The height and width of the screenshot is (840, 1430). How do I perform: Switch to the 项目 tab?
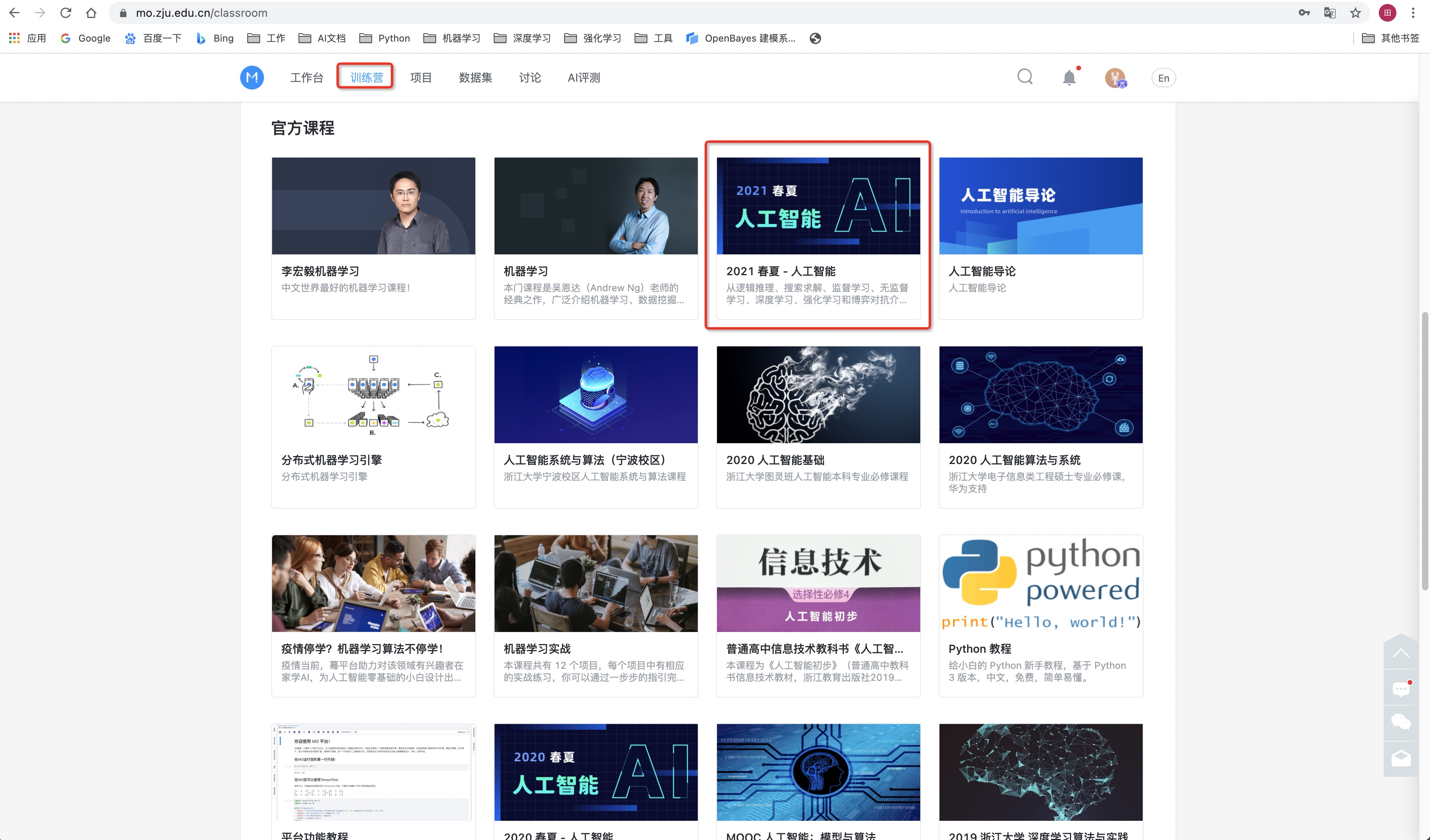pos(421,78)
